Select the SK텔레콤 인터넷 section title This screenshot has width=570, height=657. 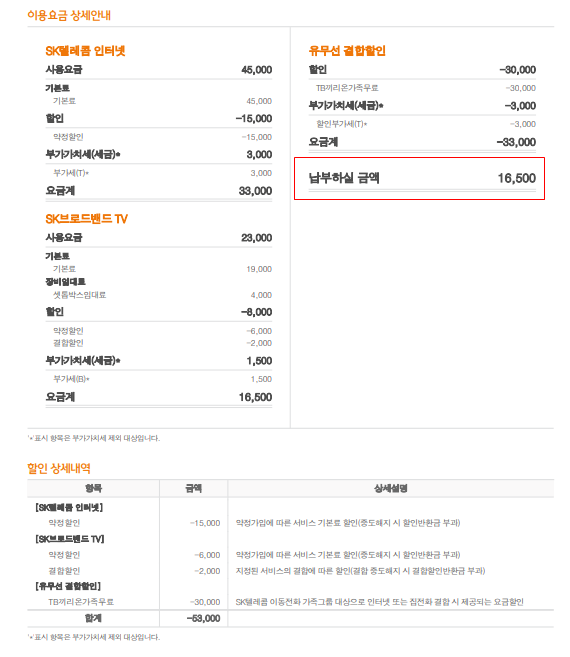(x=86, y=51)
